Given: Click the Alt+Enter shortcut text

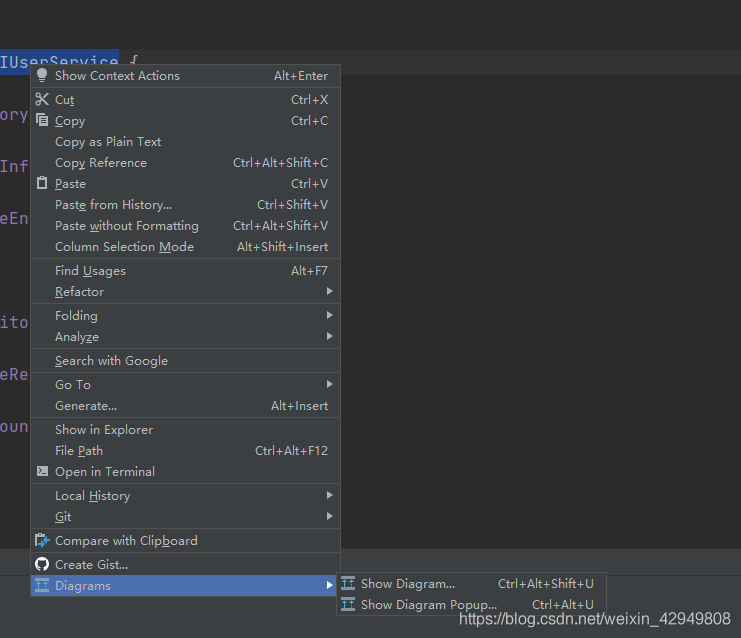Looking at the screenshot, I should click(x=301, y=76).
